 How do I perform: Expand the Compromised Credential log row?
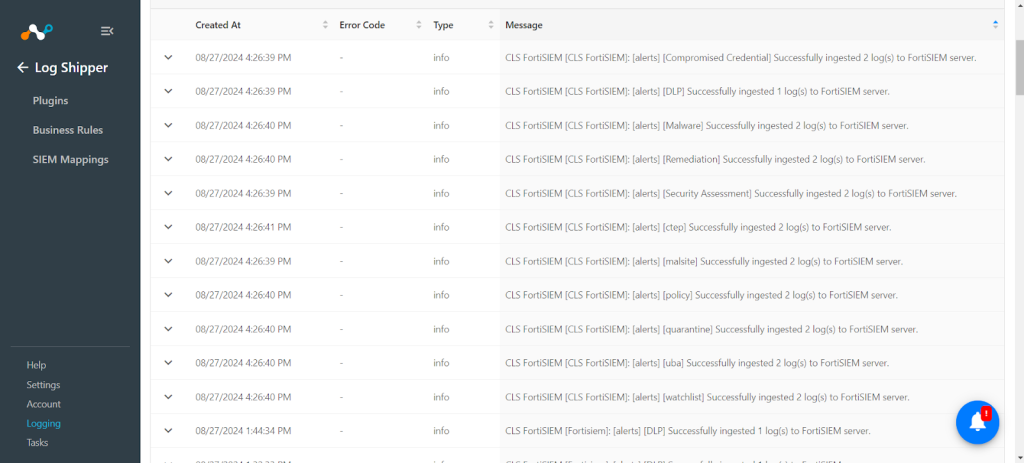coord(168,57)
